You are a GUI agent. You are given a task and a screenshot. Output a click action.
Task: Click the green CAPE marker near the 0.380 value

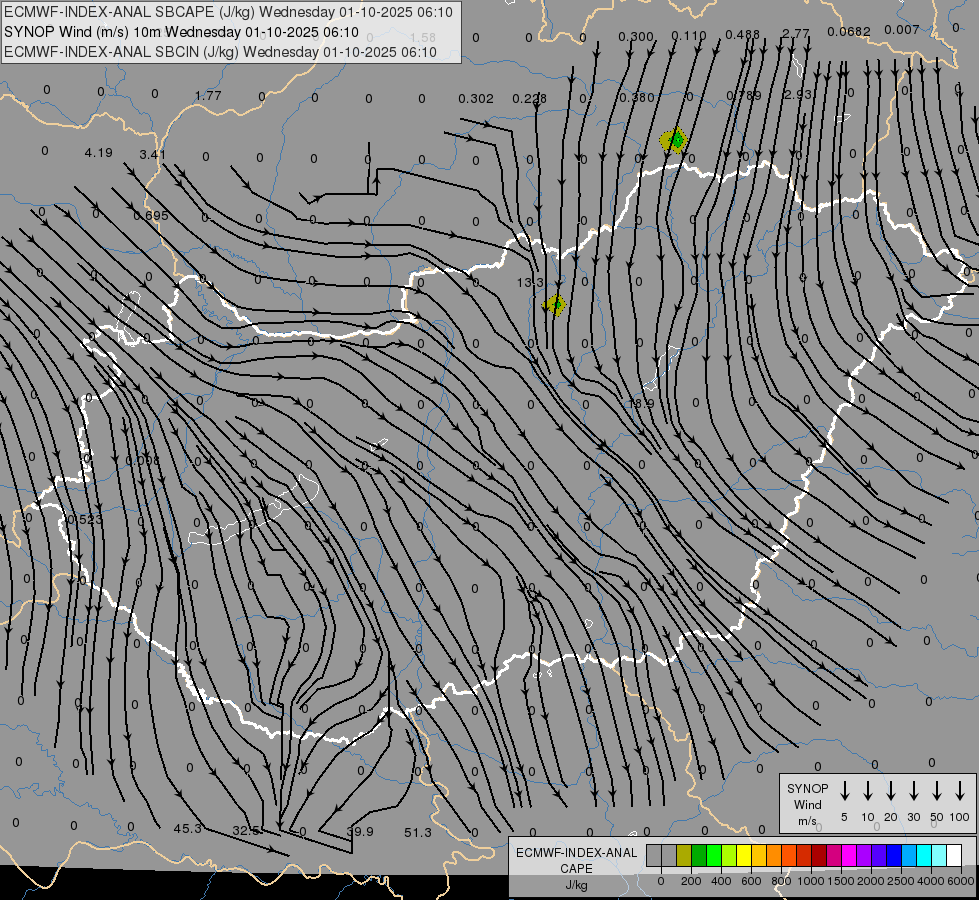pyautogui.click(x=674, y=140)
